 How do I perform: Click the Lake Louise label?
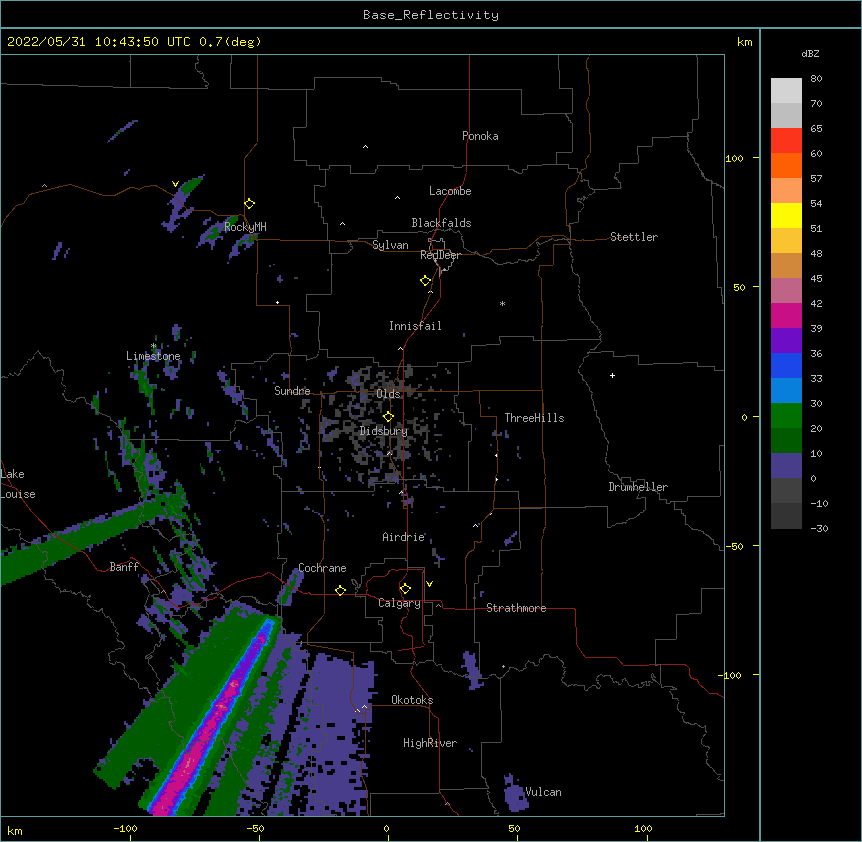(x=18, y=484)
